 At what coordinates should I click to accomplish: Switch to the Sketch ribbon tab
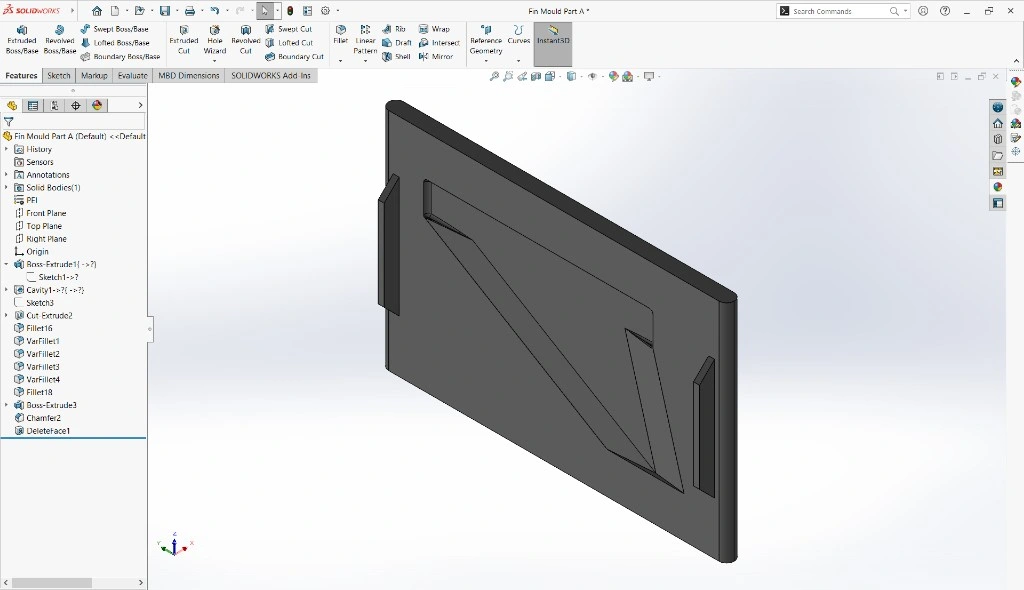[x=59, y=75]
